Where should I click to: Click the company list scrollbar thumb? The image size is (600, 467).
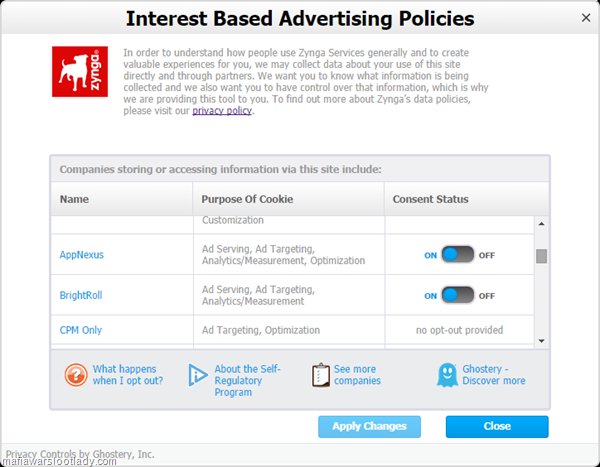[541, 256]
